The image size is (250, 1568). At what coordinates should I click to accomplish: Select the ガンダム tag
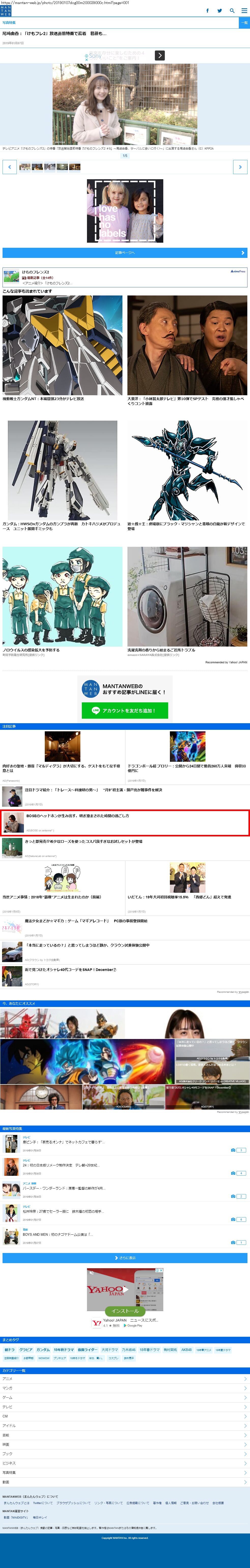point(43,1349)
